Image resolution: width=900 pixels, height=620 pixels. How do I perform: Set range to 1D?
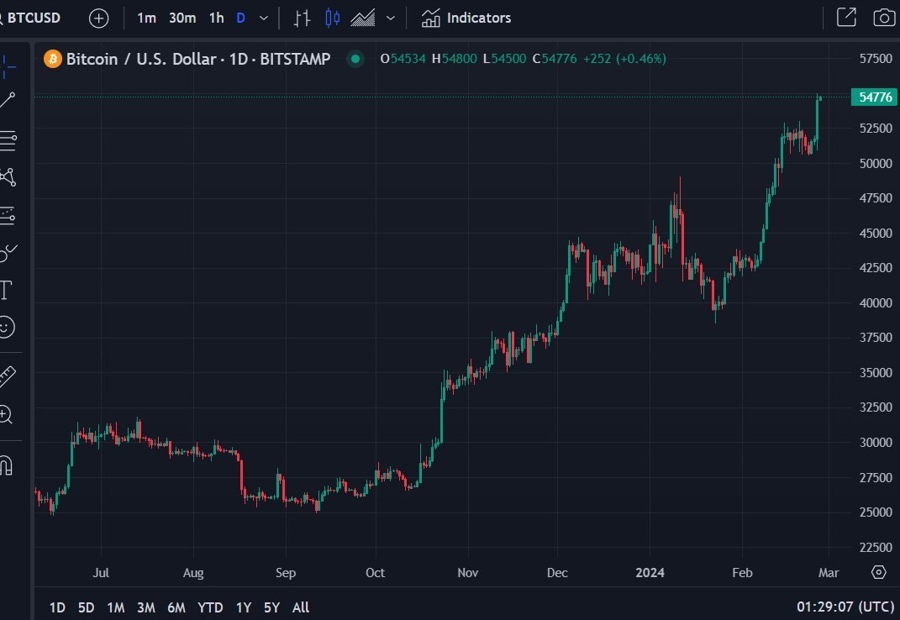pyautogui.click(x=57, y=607)
